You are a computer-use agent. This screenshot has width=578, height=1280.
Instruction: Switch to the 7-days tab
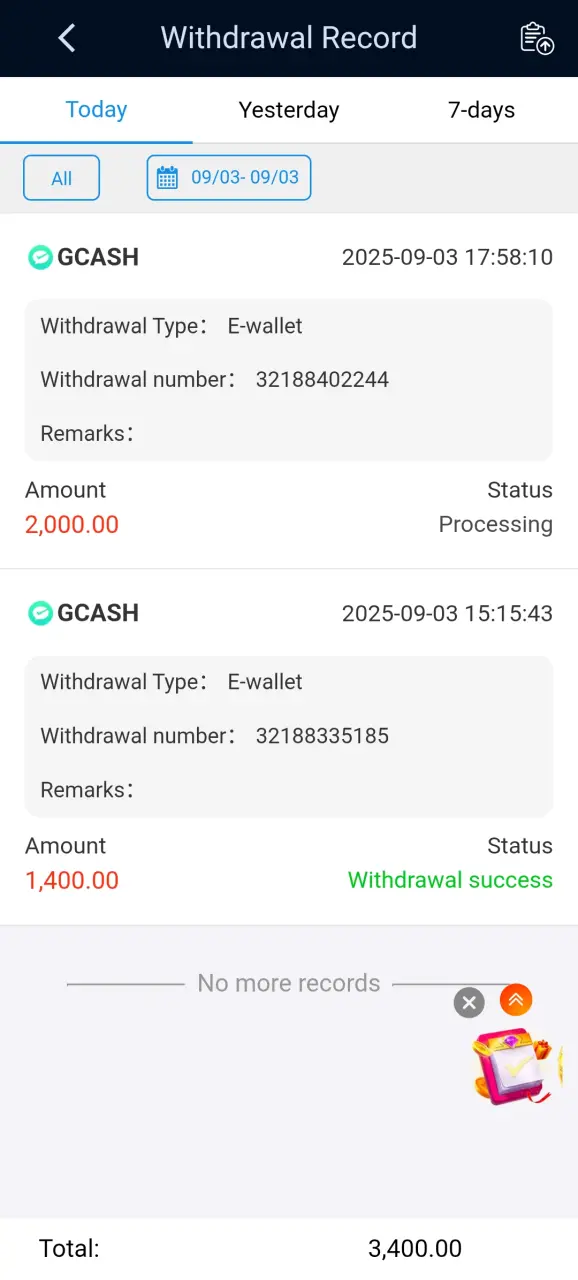pyautogui.click(x=481, y=110)
